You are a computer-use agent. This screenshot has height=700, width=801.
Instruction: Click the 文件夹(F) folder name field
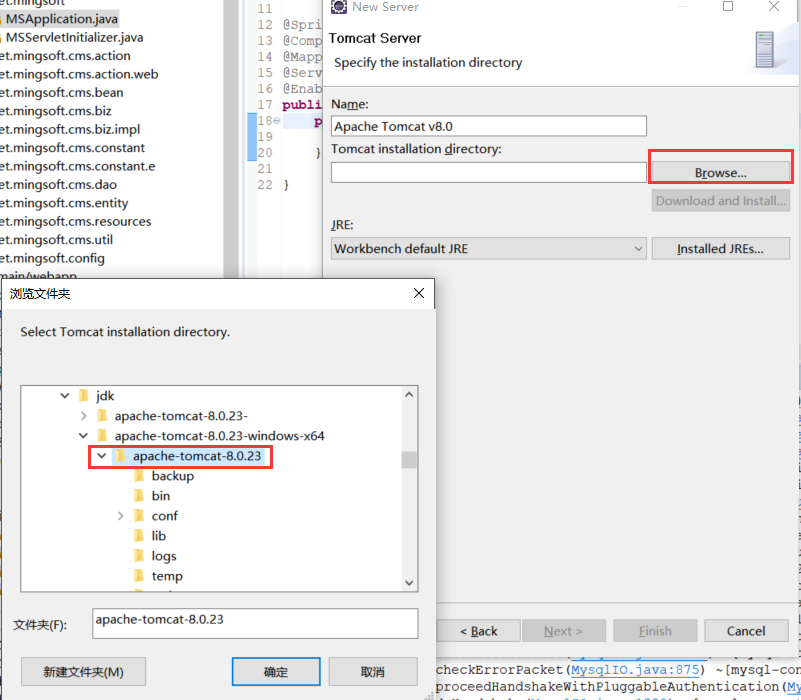(x=255, y=623)
